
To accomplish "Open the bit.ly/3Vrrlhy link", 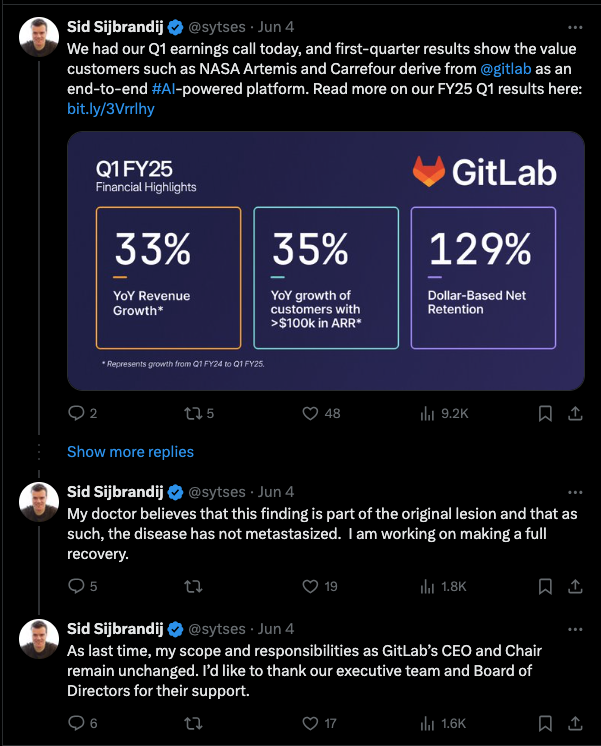I will 111,109.
